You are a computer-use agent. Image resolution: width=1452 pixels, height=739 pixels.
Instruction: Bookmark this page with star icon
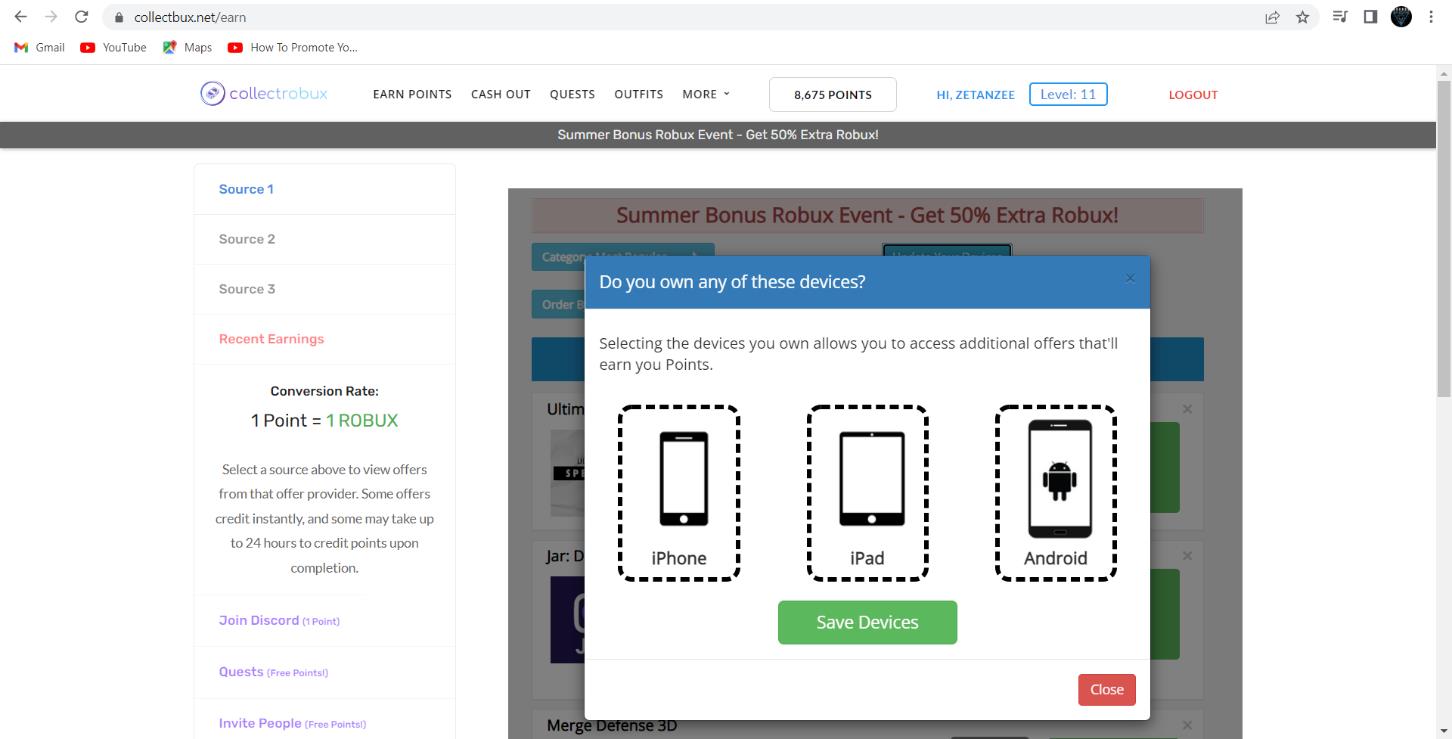1302,17
